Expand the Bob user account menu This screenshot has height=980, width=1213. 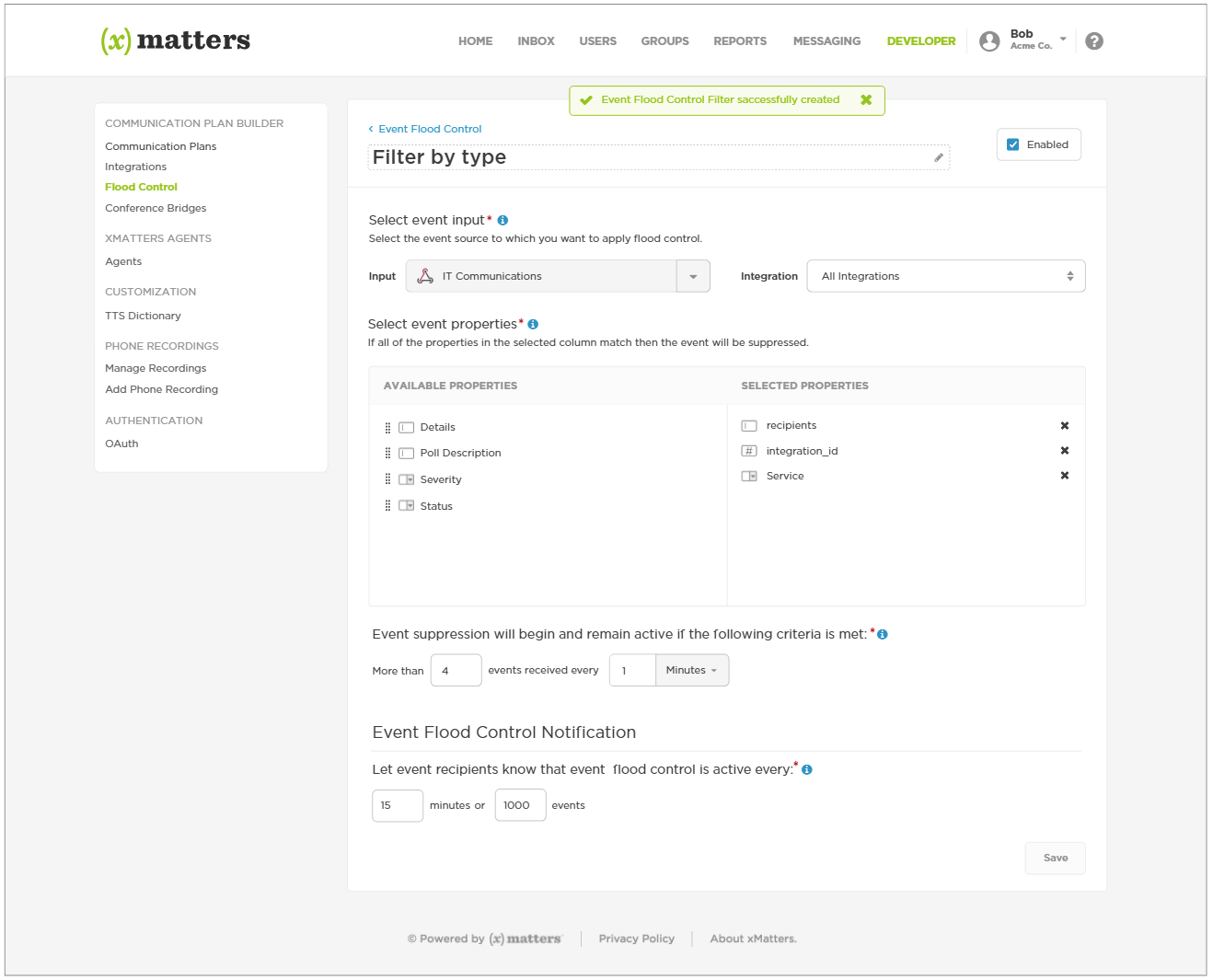click(x=1063, y=40)
